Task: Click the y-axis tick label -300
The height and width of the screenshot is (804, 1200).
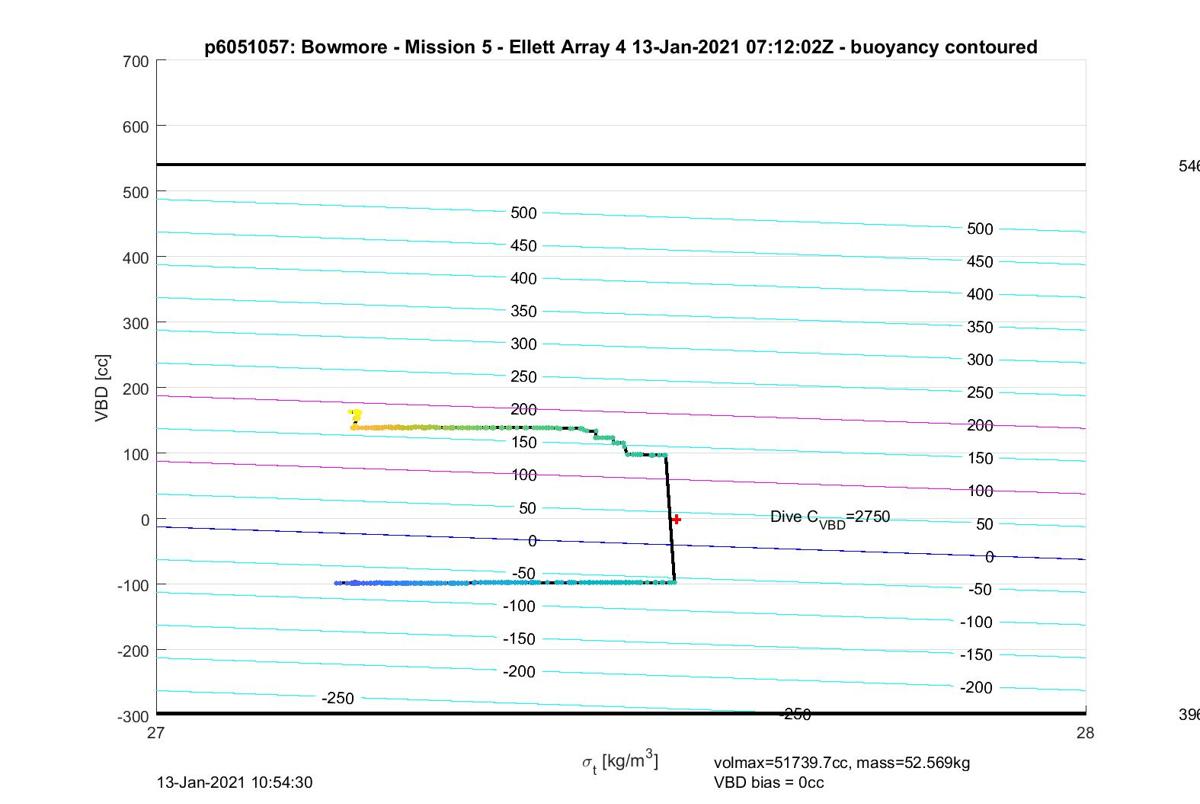Action: click(x=134, y=716)
